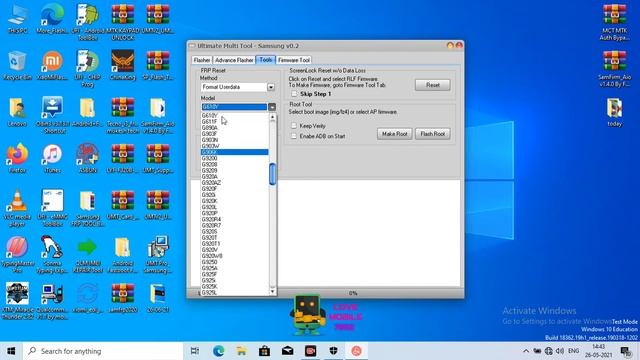Open the XiaoMiFlash desktop shortcut
This screenshot has width=640, height=360.
52,65
